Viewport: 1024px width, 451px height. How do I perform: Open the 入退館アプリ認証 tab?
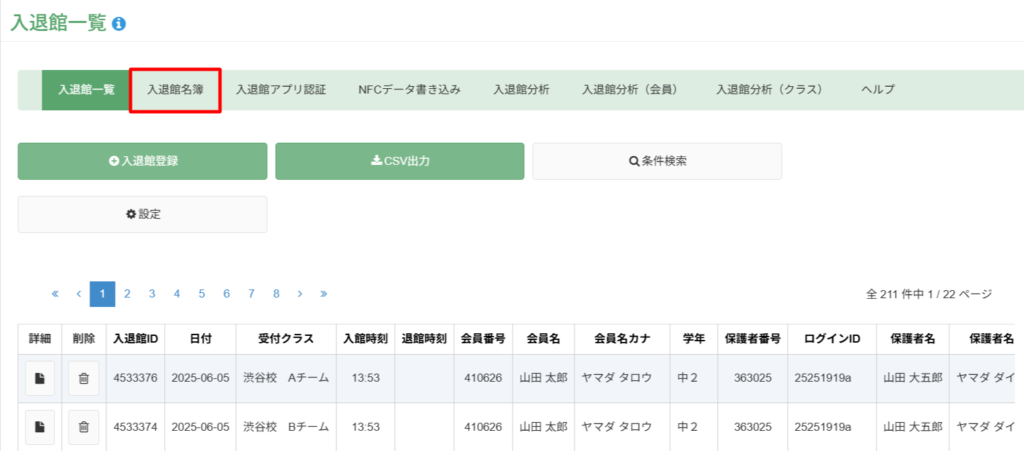tap(281, 90)
